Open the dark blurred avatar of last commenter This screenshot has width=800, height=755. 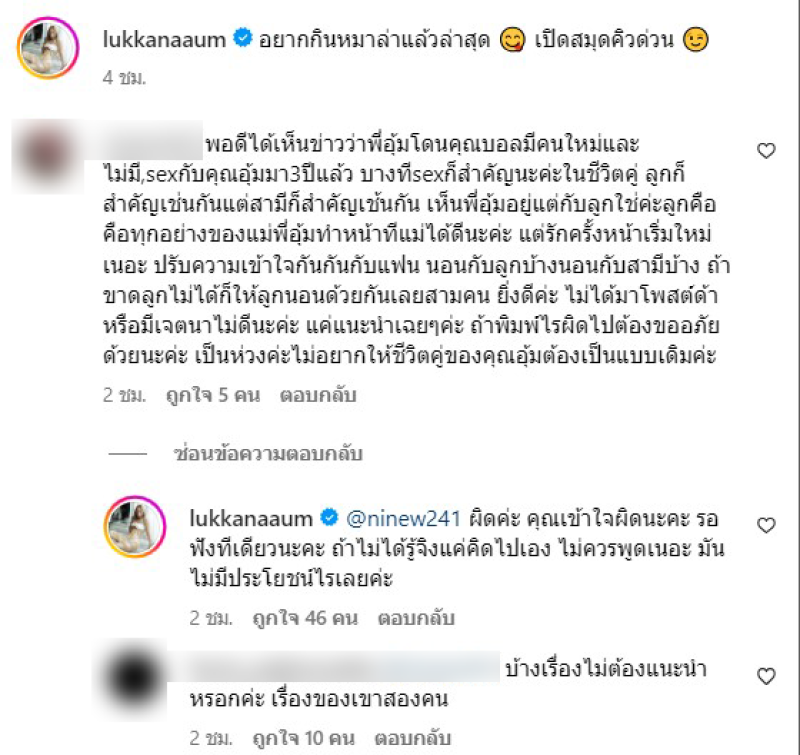134,678
